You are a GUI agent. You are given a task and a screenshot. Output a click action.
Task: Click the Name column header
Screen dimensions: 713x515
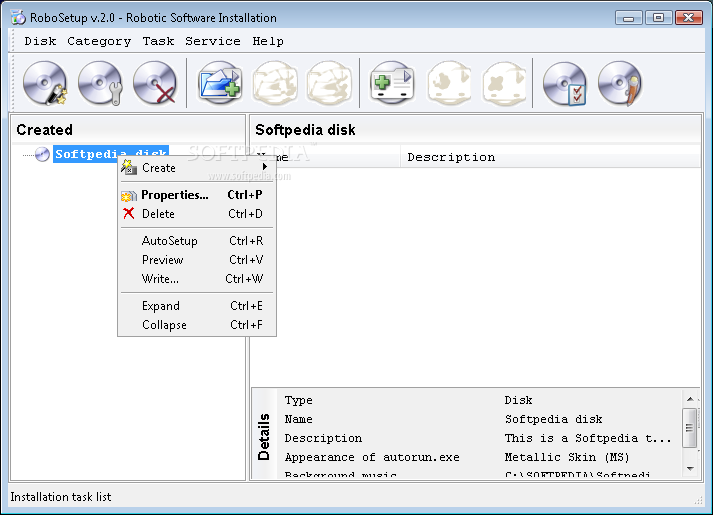[326, 157]
